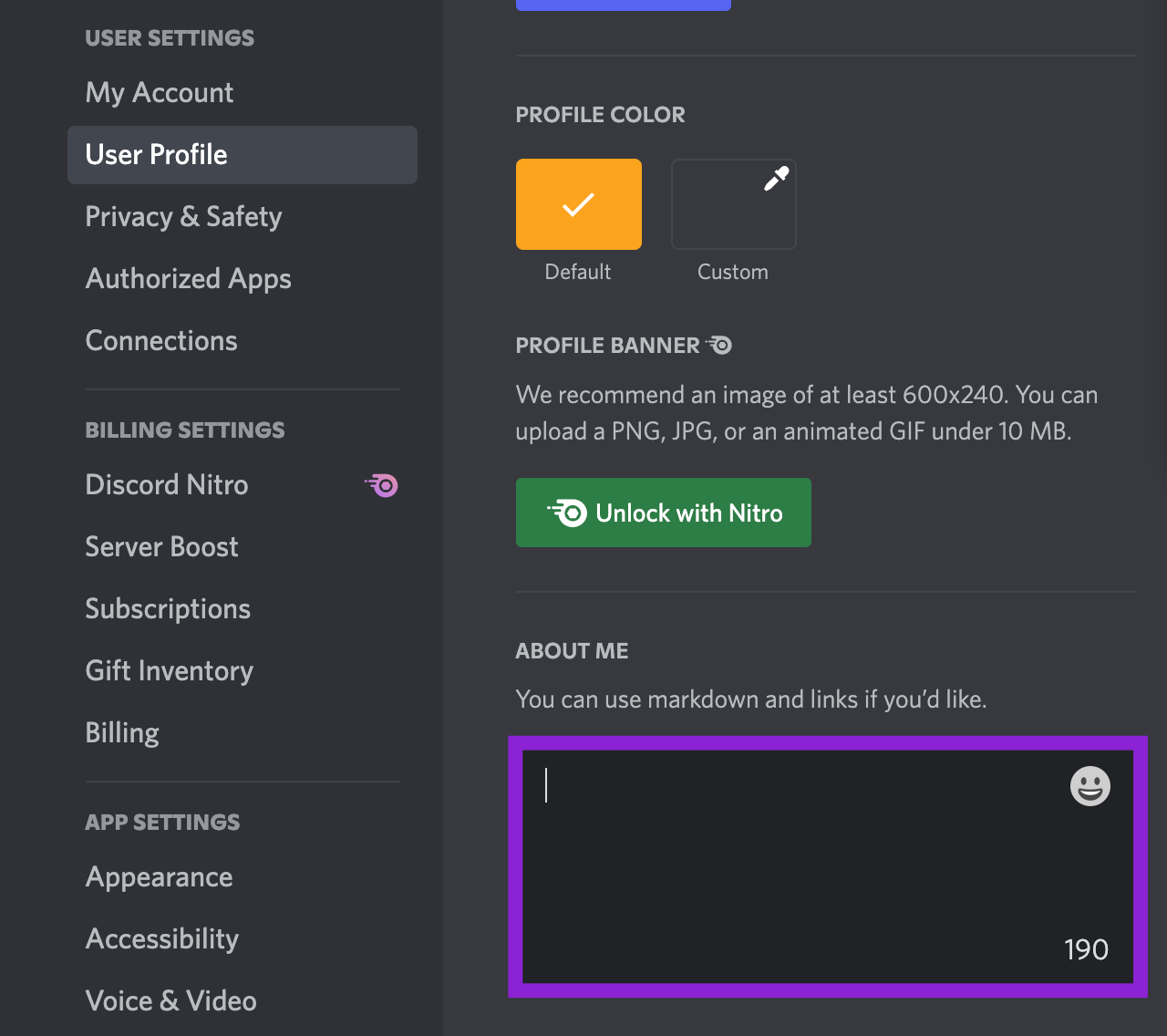Viewport: 1167px width, 1036px height.
Task: Click the checkmark on Default color swatch
Action: click(x=579, y=204)
